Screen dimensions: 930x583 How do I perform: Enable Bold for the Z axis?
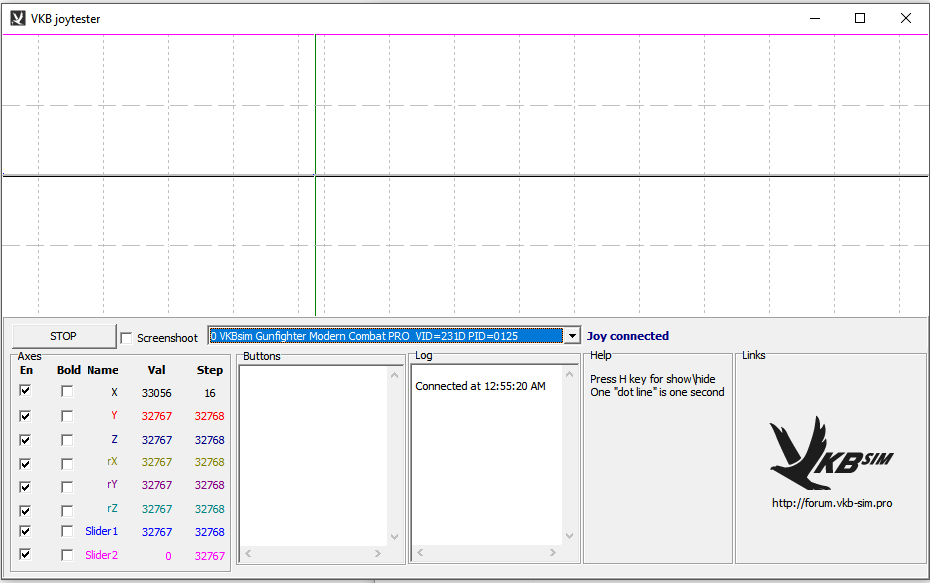pos(67,440)
